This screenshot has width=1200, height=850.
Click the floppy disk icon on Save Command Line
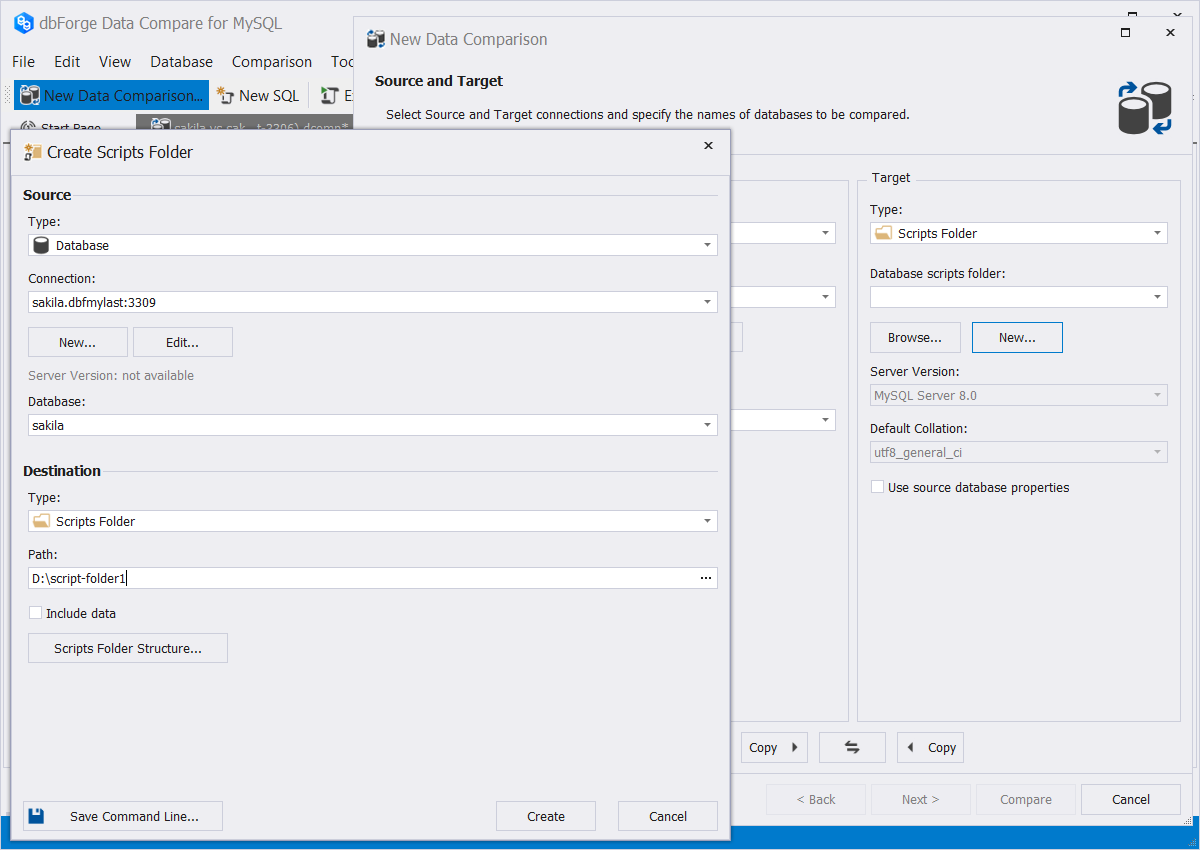pos(37,816)
